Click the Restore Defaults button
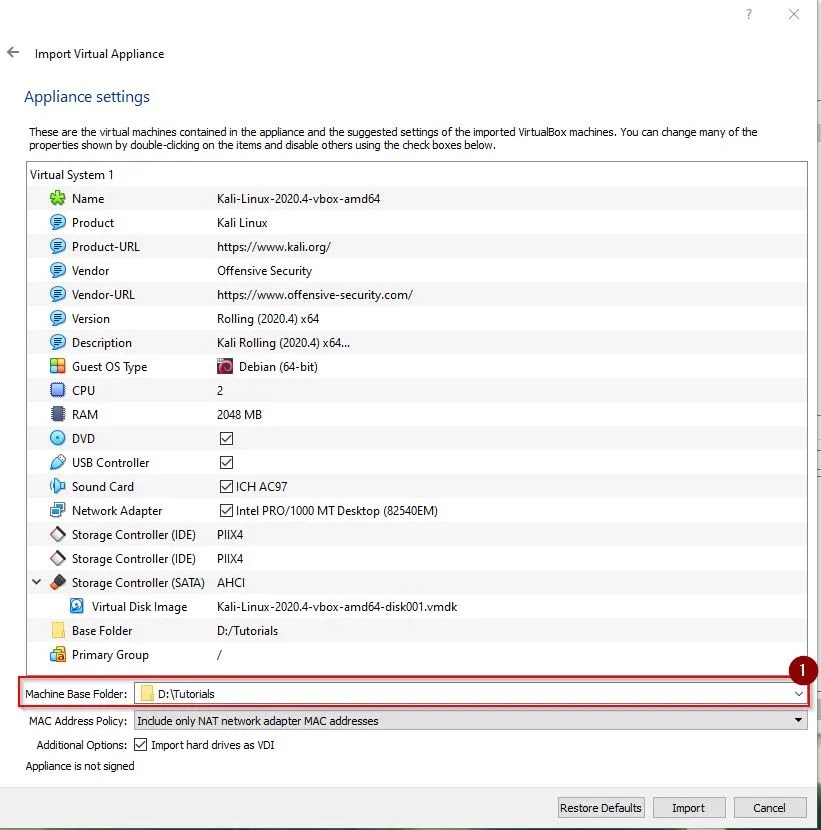 click(x=601, y=808)
